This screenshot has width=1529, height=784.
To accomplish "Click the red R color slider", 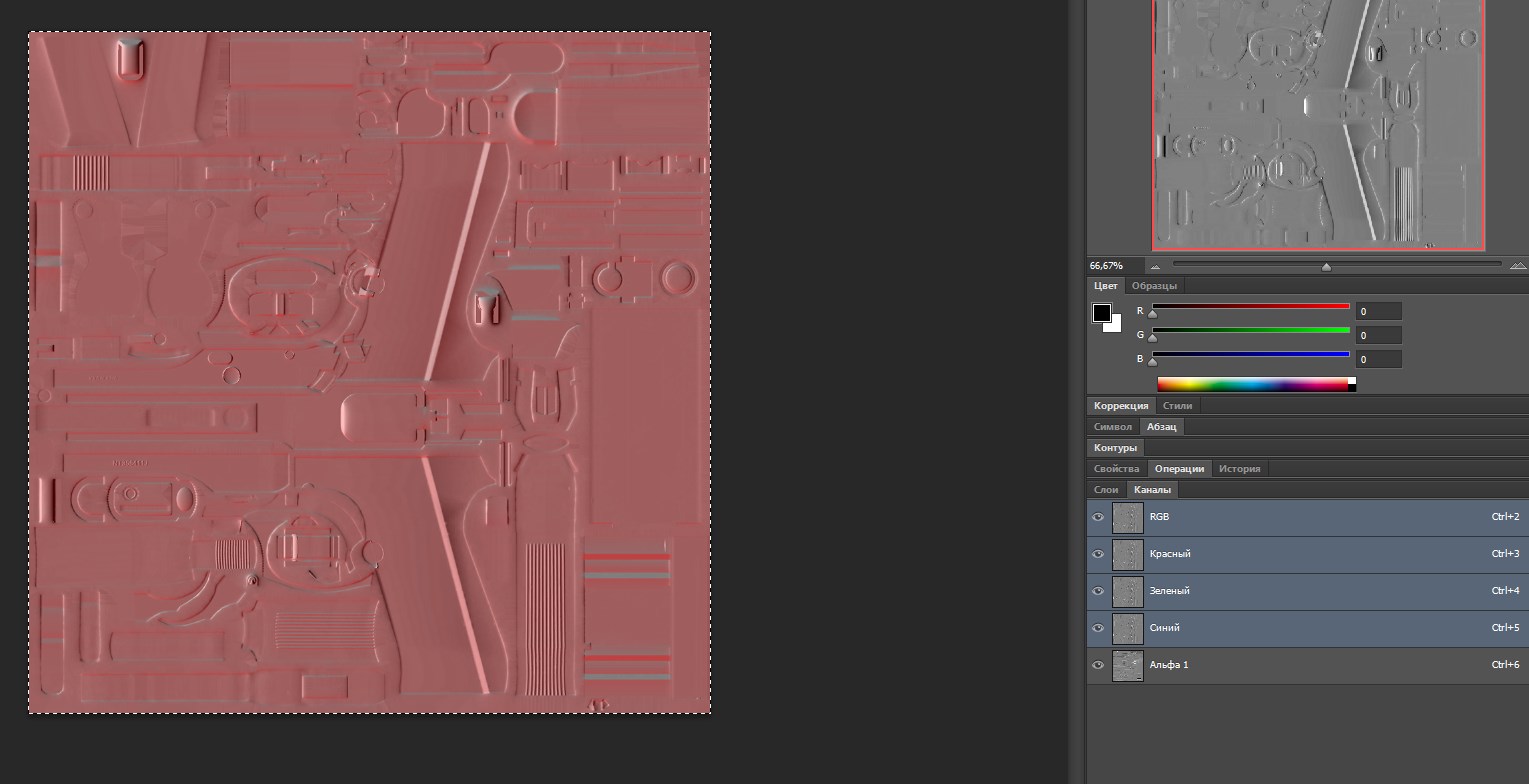I will click(x=1251, y=306).
